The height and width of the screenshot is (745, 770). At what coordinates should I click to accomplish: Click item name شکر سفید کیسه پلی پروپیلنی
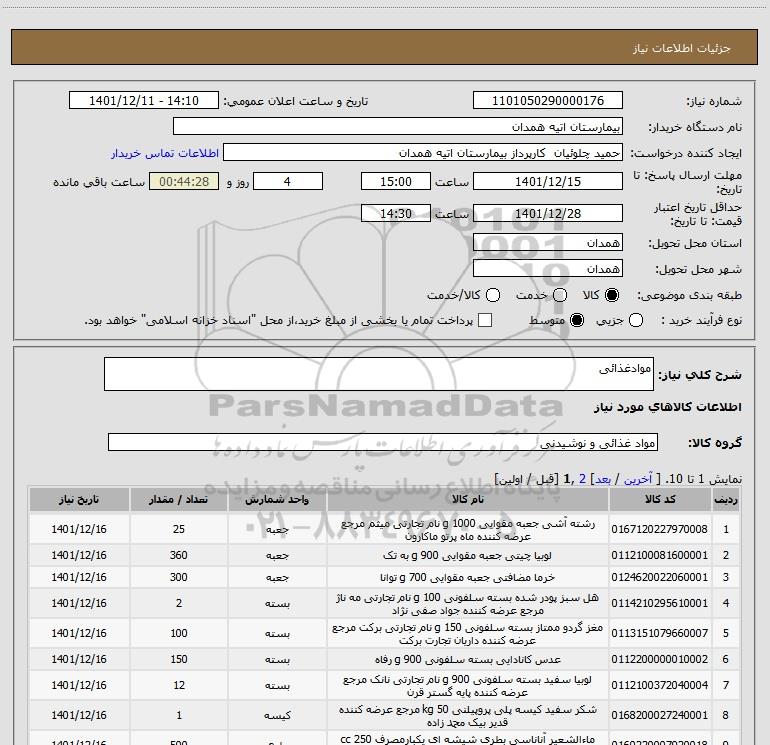pos(468,716)
